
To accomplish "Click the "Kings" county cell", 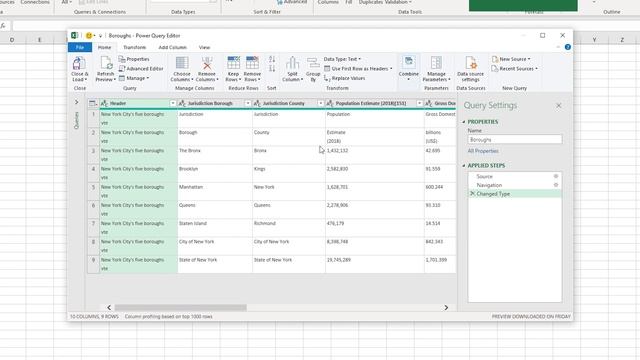I will (289, 173).
